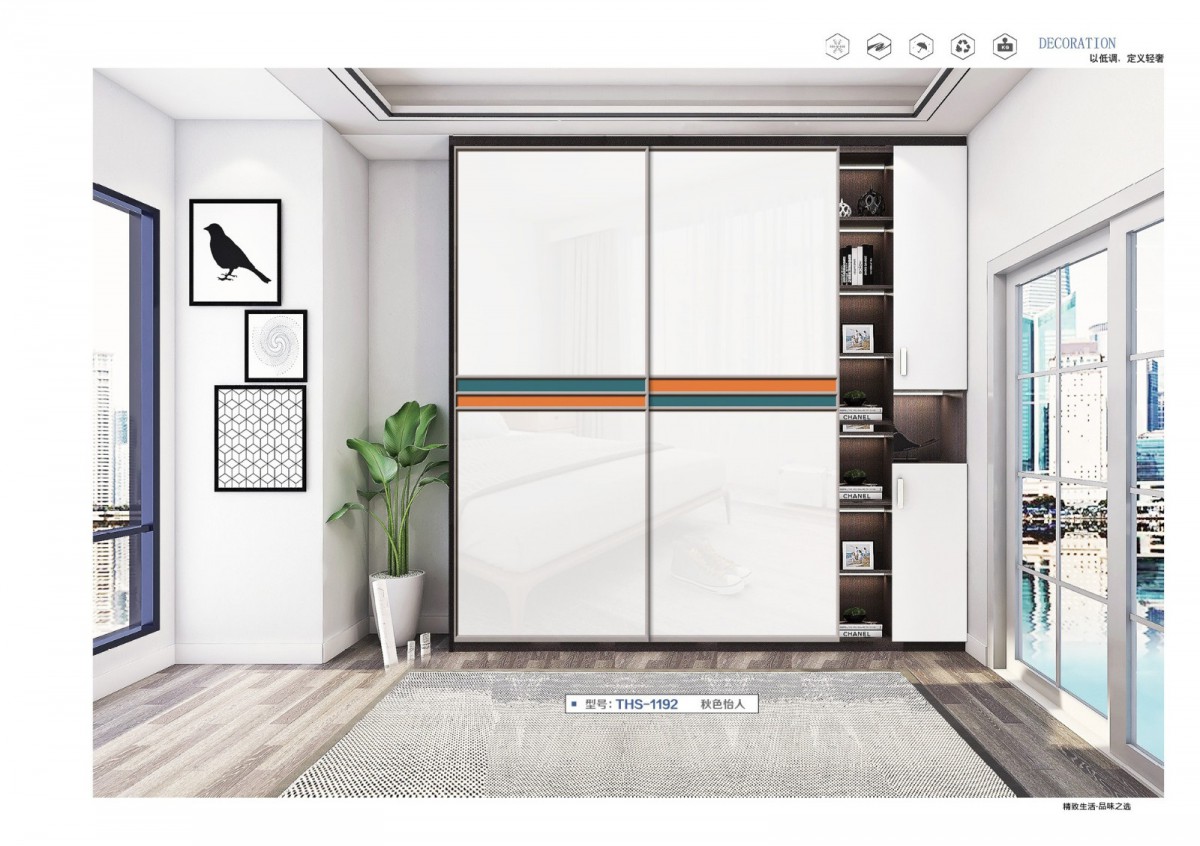Click the weight load hexagon icon
The image size is (1200, 846).
(x=1004, y=46)
